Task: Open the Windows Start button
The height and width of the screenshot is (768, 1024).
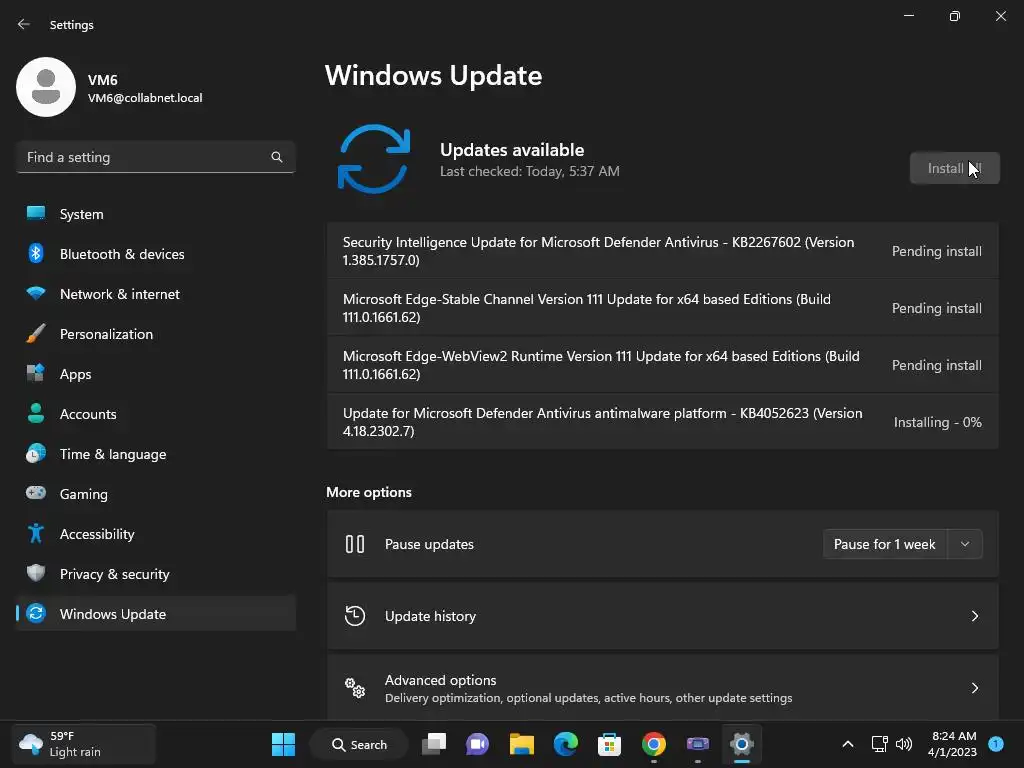Action: coord(283,744)
